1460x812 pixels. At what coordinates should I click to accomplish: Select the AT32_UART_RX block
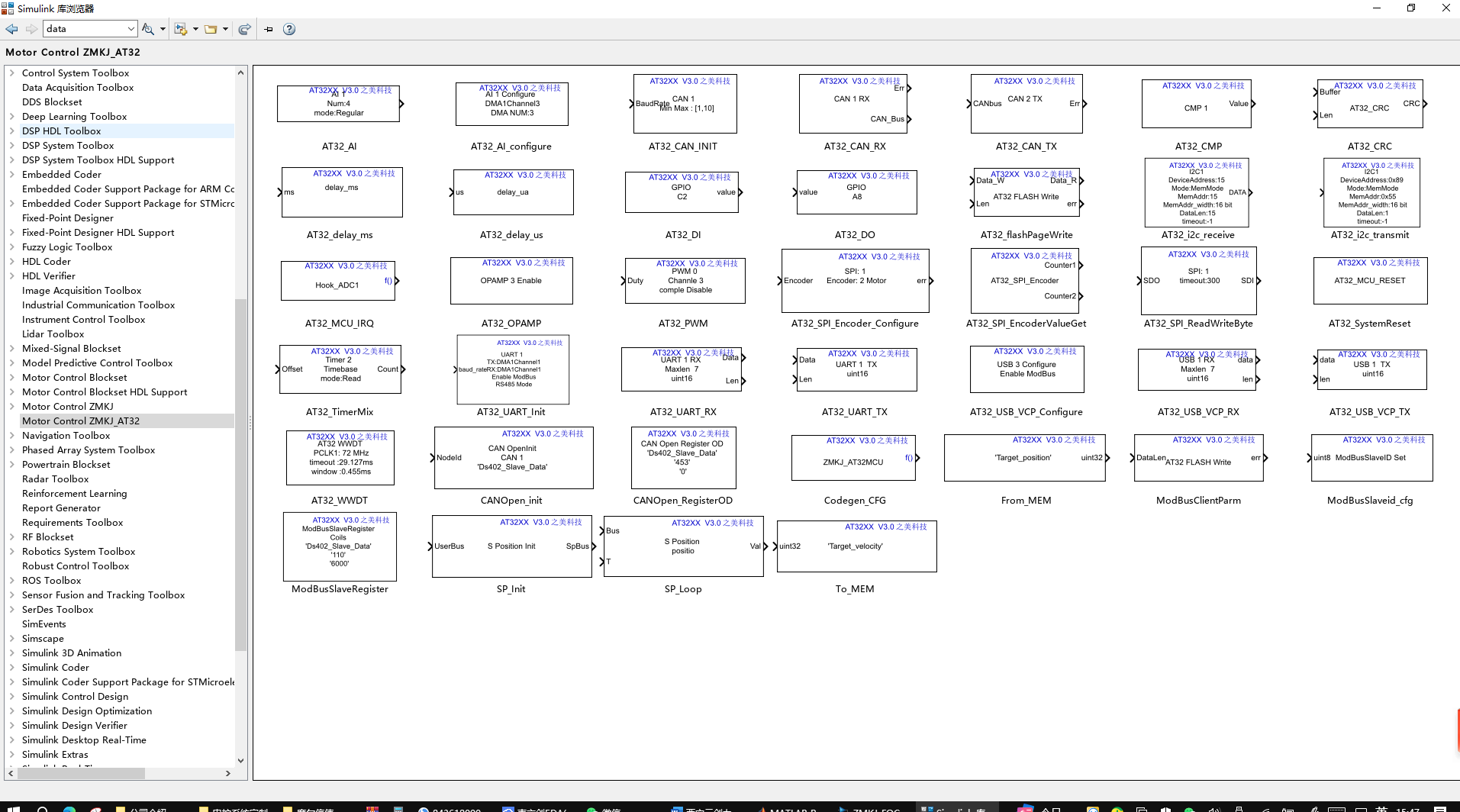683,369
